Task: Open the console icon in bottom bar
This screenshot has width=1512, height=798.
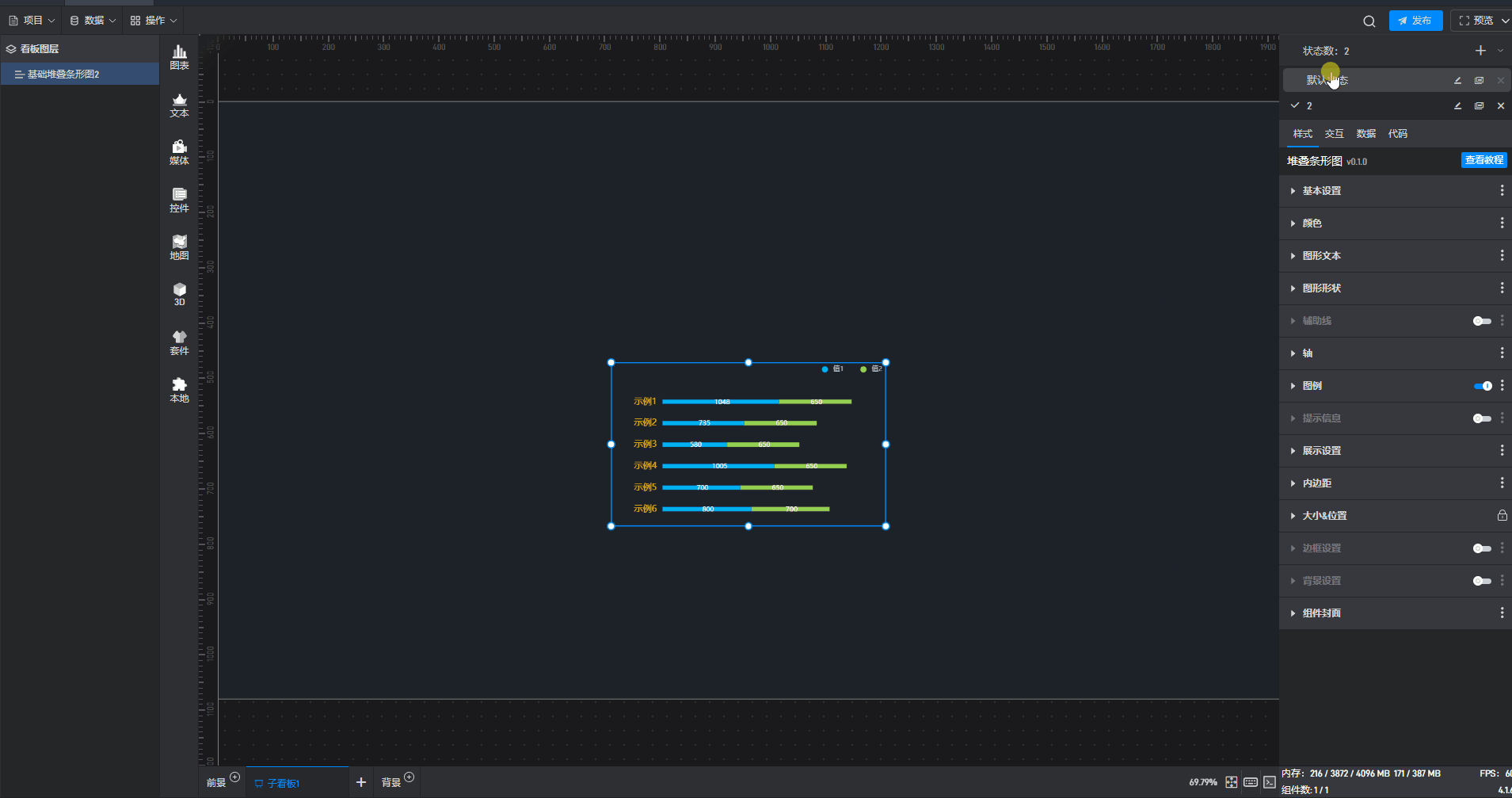Action: [x=1270, y=782]
